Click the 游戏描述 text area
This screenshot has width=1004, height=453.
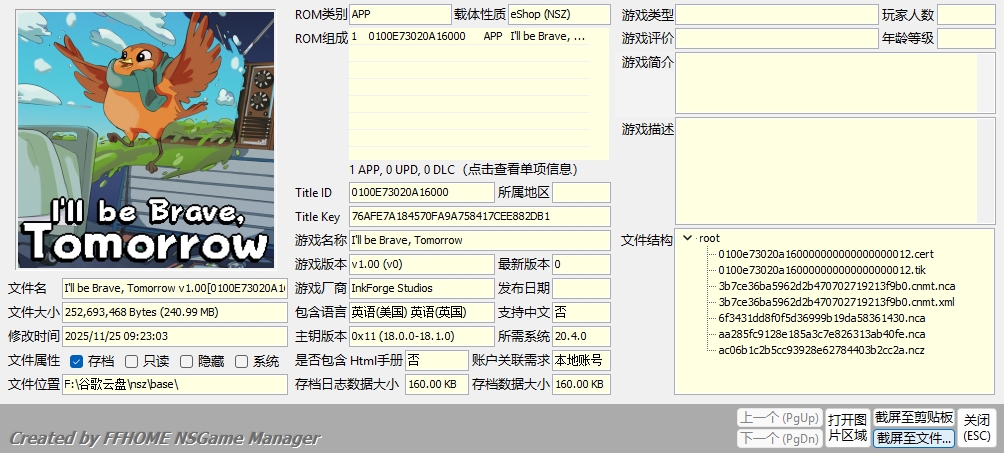click(826, 171)
